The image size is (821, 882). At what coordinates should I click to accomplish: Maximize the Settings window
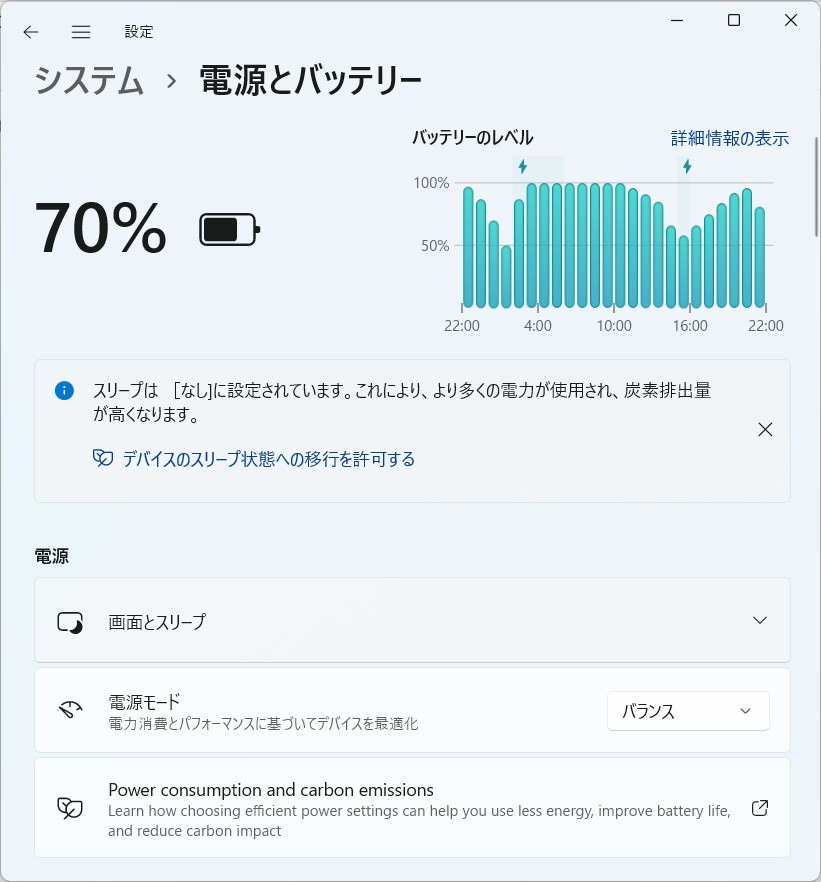tap(734, 21)
